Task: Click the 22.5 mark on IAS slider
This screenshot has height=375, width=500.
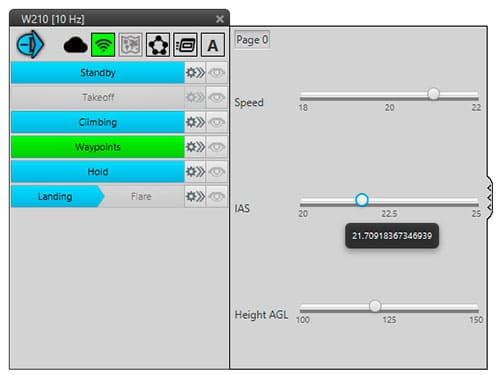Action: (x=389, y=213)
